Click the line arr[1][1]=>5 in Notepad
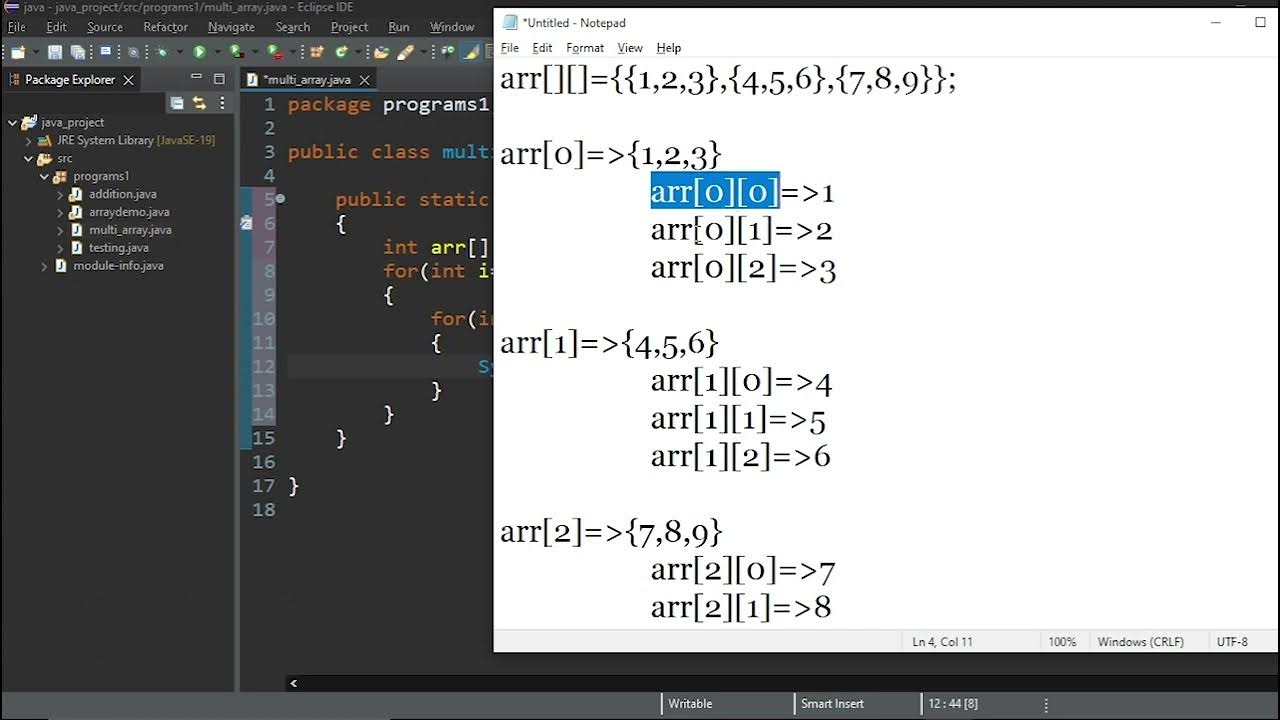This screenshot has height=720, width=1280. pyautogui.click(x=738, y=419)
